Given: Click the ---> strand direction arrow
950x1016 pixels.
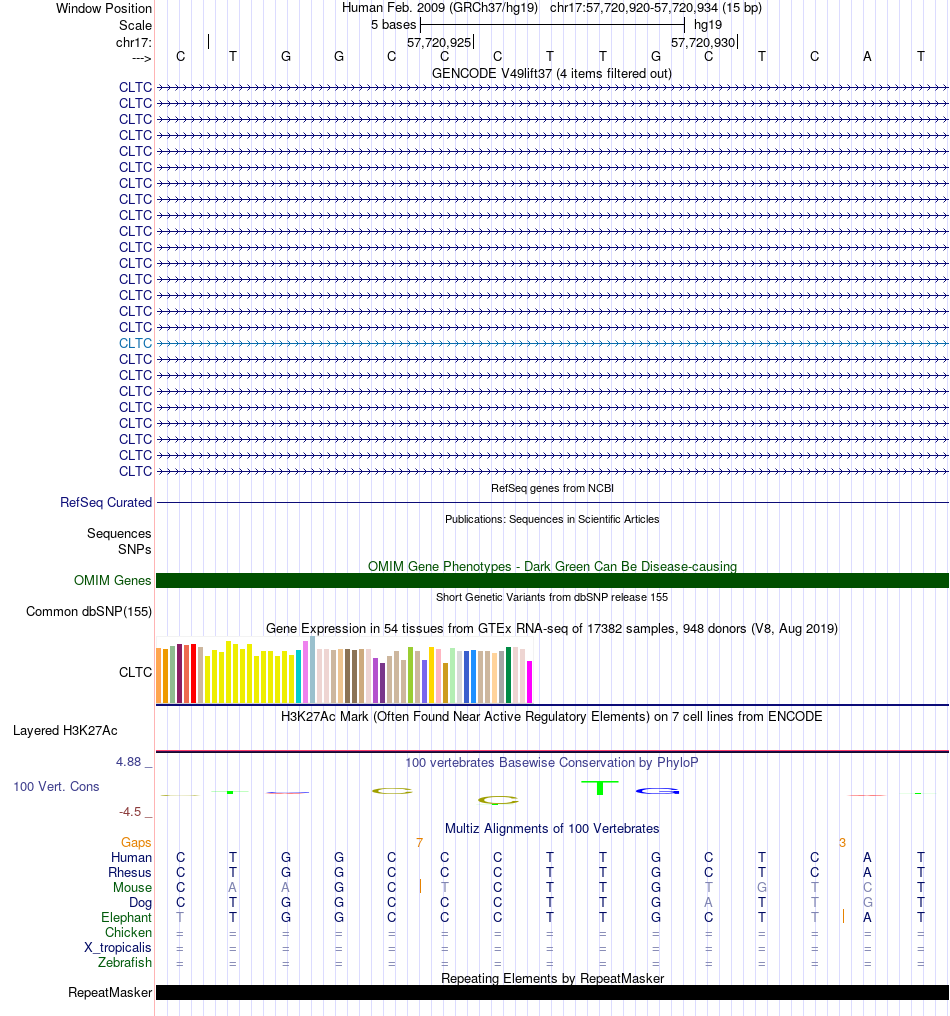Looking at the screenshot, I should [x=141, y=59].
